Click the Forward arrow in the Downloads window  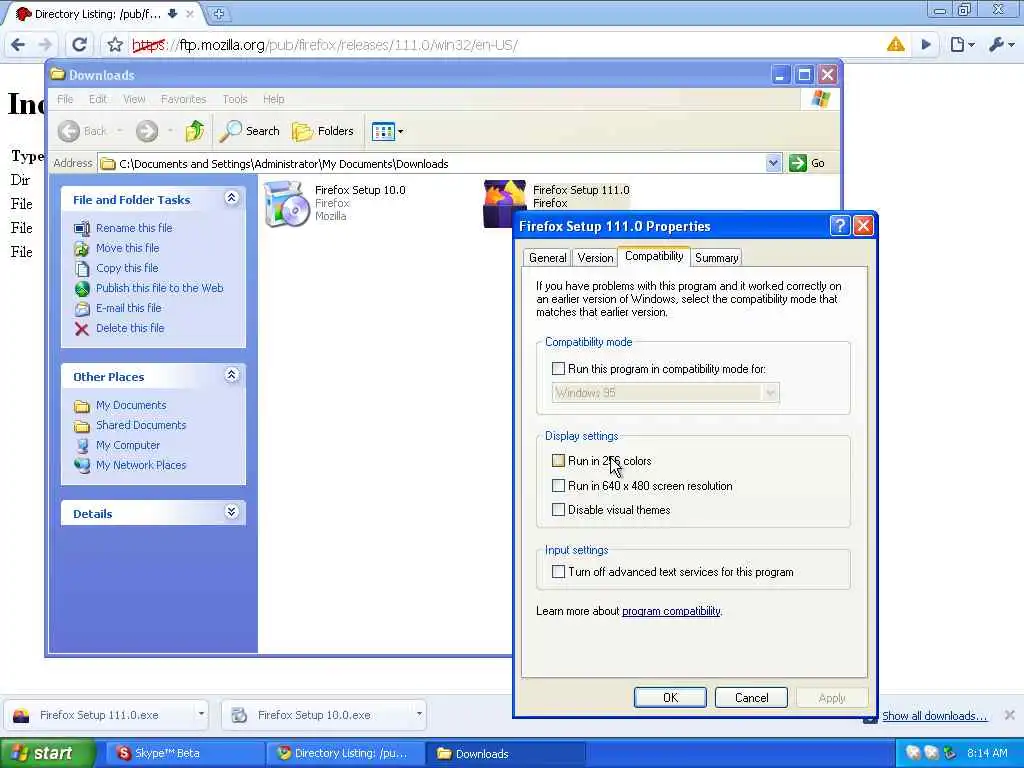[x=147, y=131]
